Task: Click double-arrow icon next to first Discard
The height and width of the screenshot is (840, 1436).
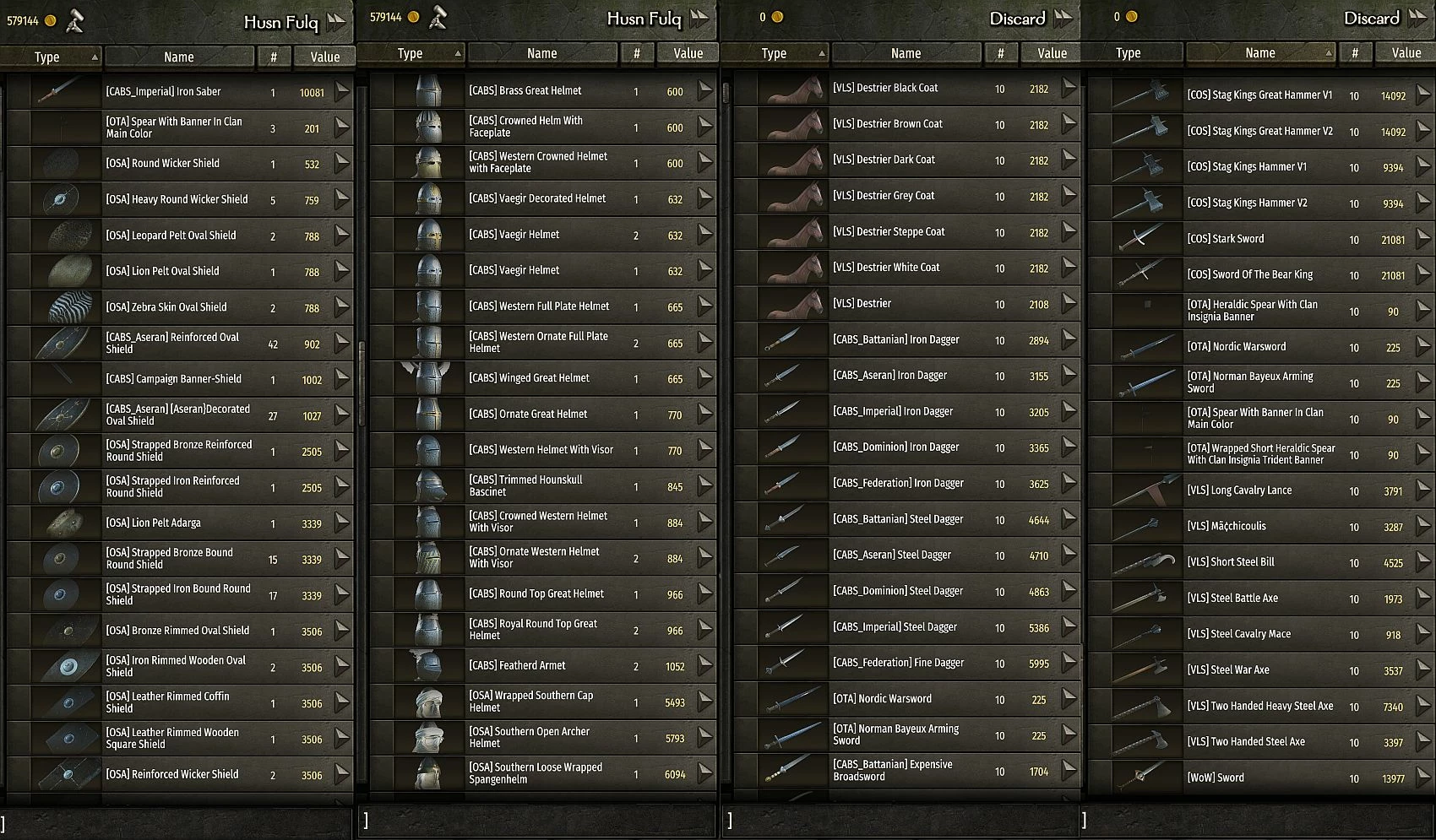Action: pos(1063,17)
